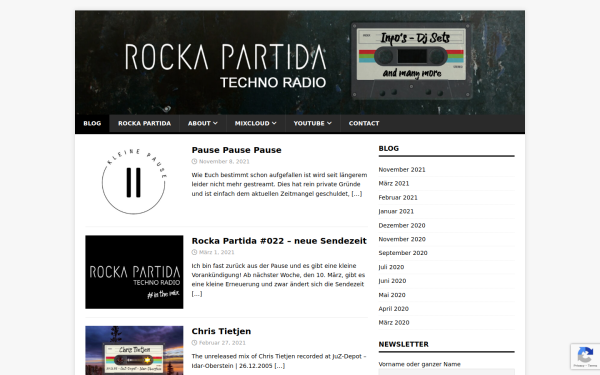Image resolution: width=600 pixels, height=375 pixels.
Task: Open the November 2021 archive
Action: click(x=402, y=170)
